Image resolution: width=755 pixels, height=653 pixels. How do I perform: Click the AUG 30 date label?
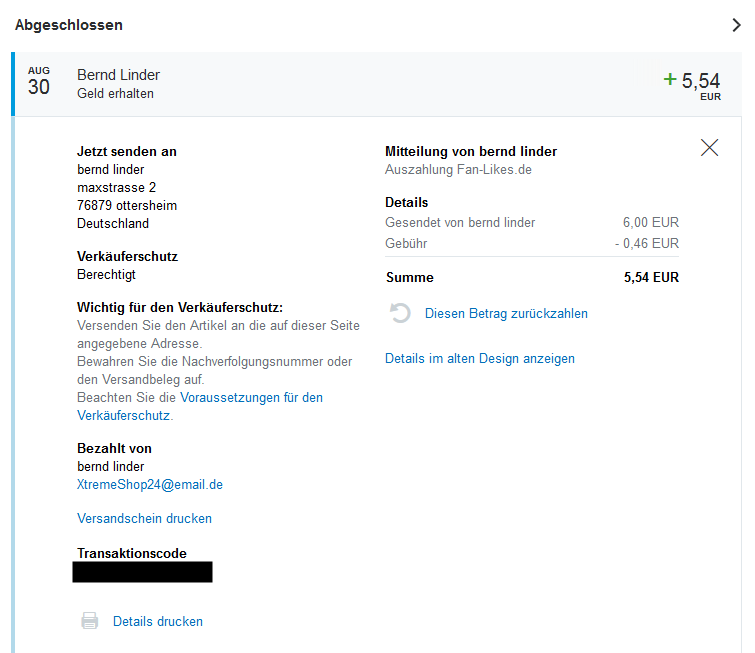[x=39, y=82]
